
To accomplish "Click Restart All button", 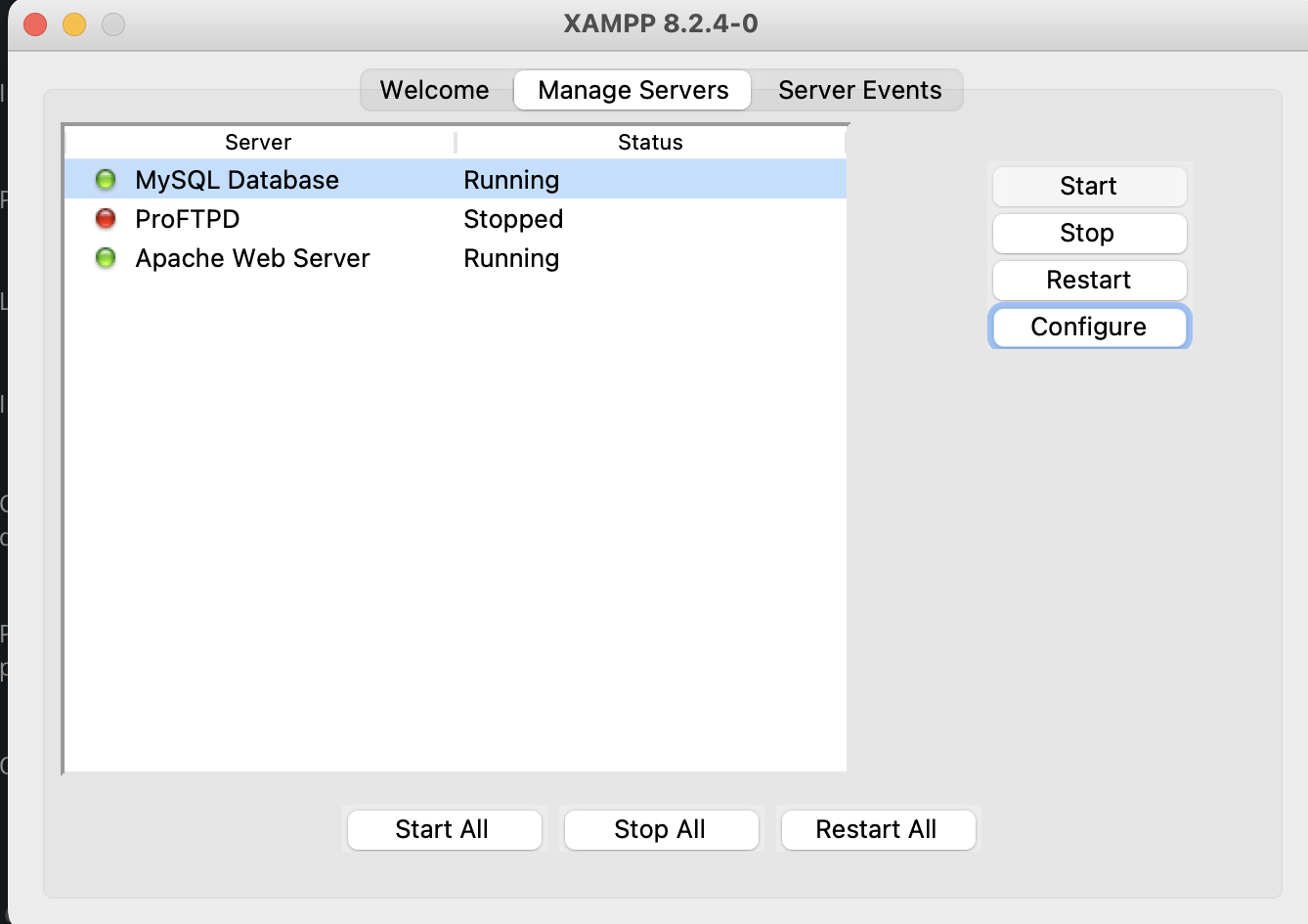I will point(878,829).
